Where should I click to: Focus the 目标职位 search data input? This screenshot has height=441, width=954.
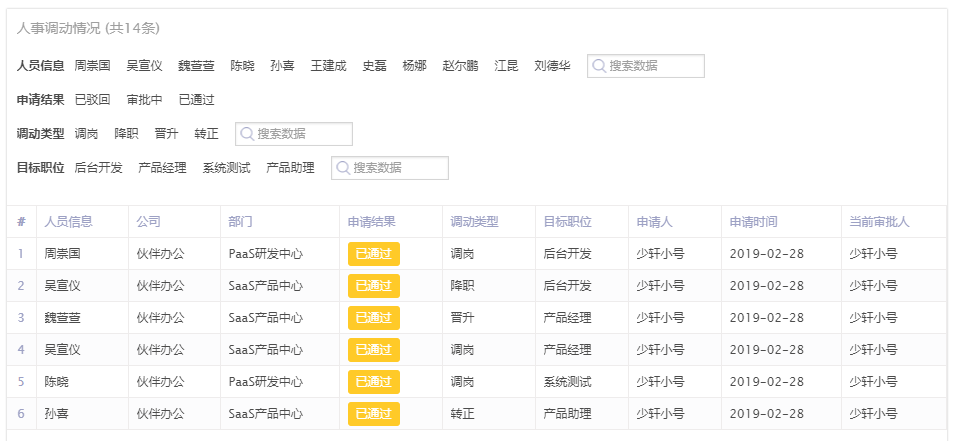pyautogui.click(x=398, y=168)
